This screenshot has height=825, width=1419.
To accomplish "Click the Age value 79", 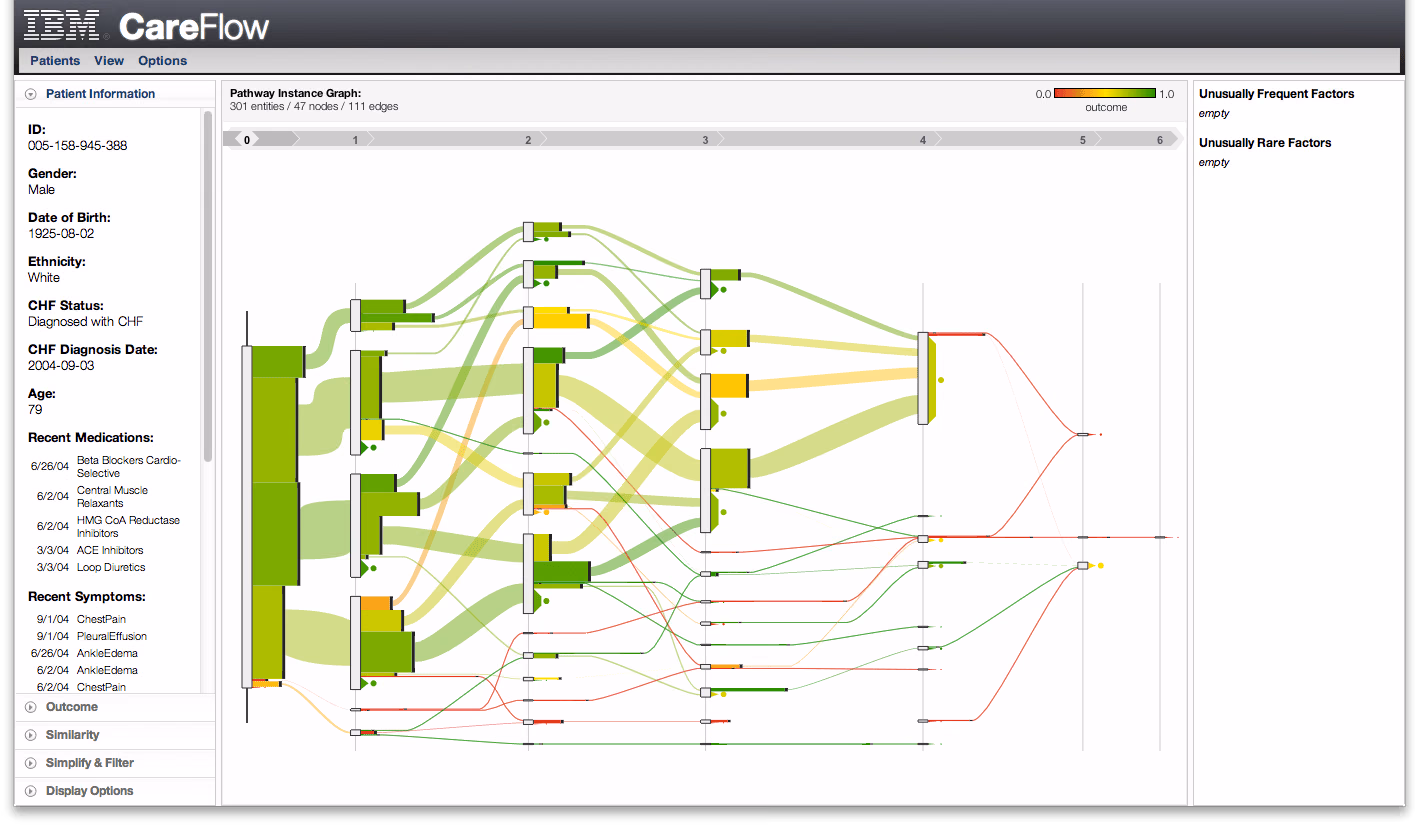I will click(x=35, y=410).
